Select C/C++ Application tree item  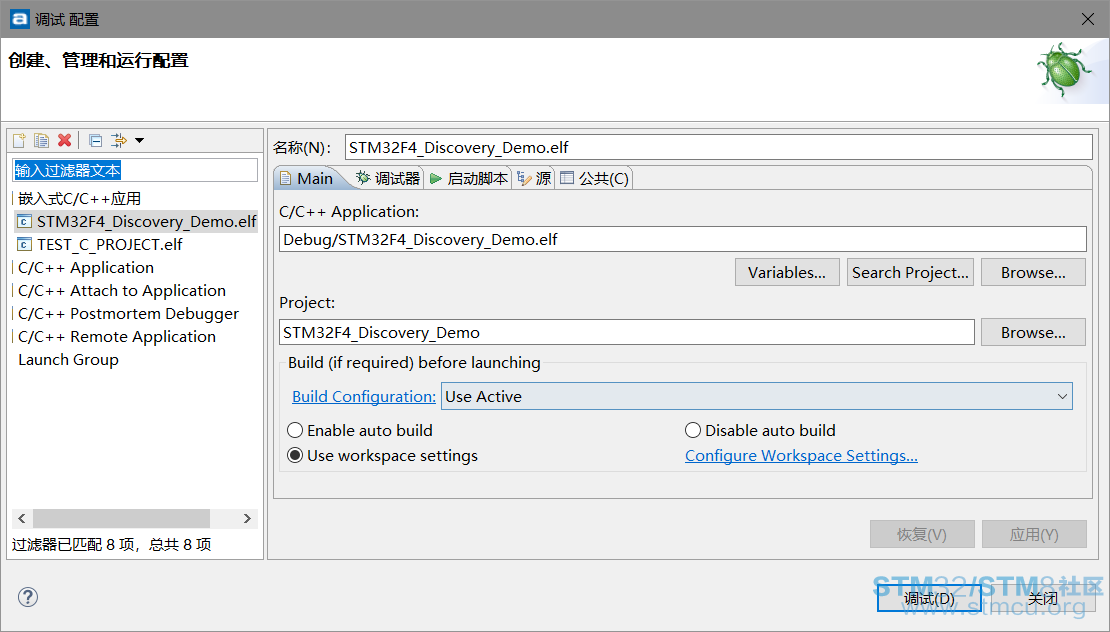86,268
